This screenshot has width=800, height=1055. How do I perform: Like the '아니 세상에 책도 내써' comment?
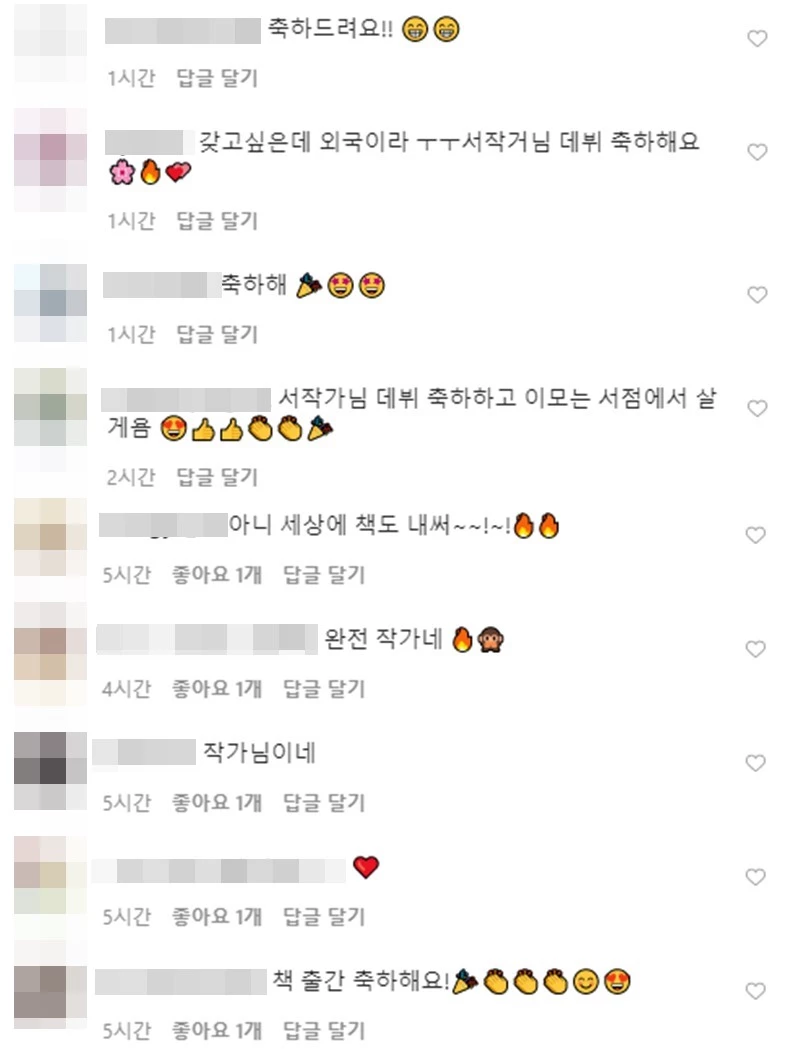(756, 535)
